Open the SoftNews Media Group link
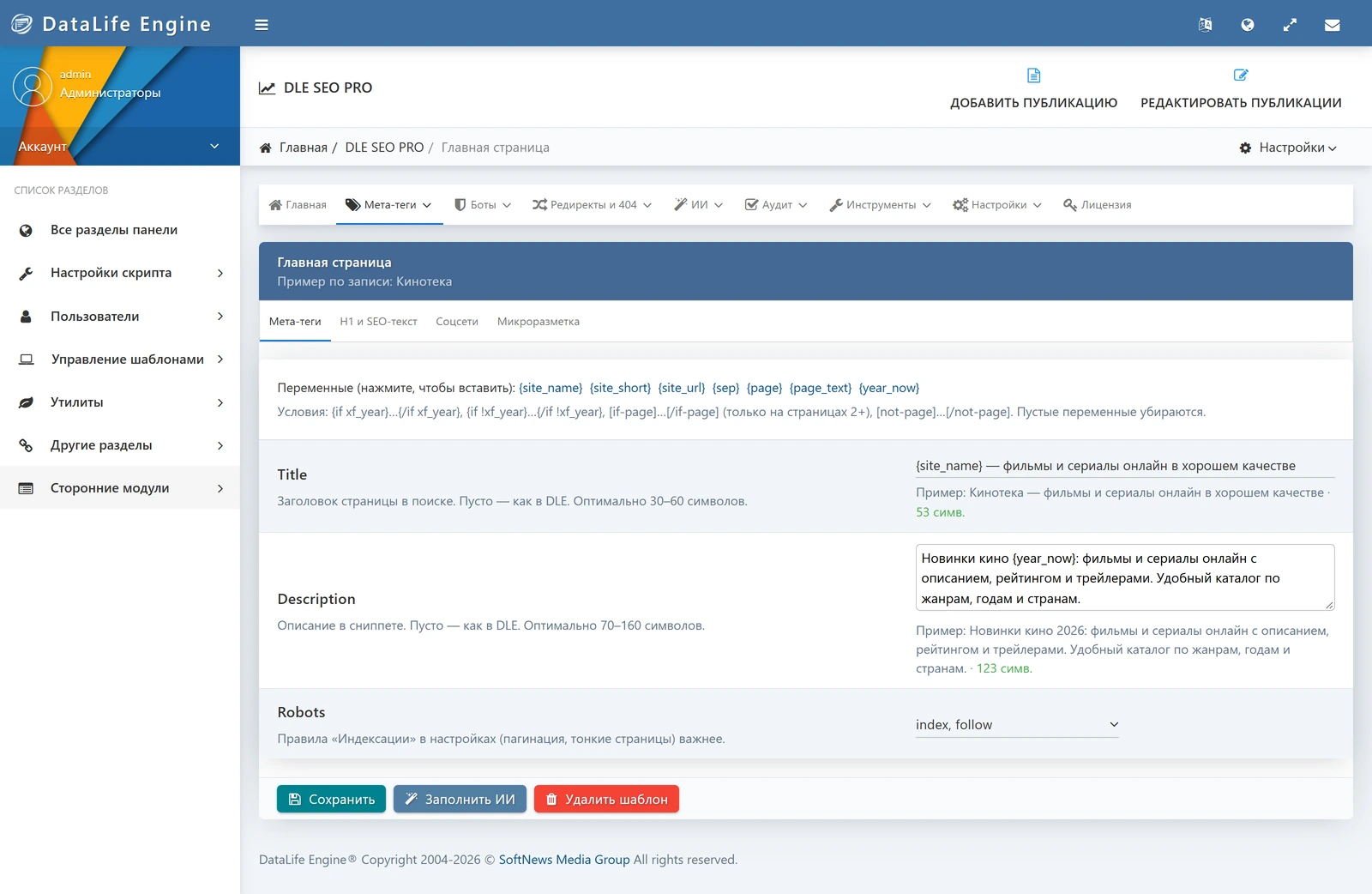The image size is (1372, 894). 564,860
